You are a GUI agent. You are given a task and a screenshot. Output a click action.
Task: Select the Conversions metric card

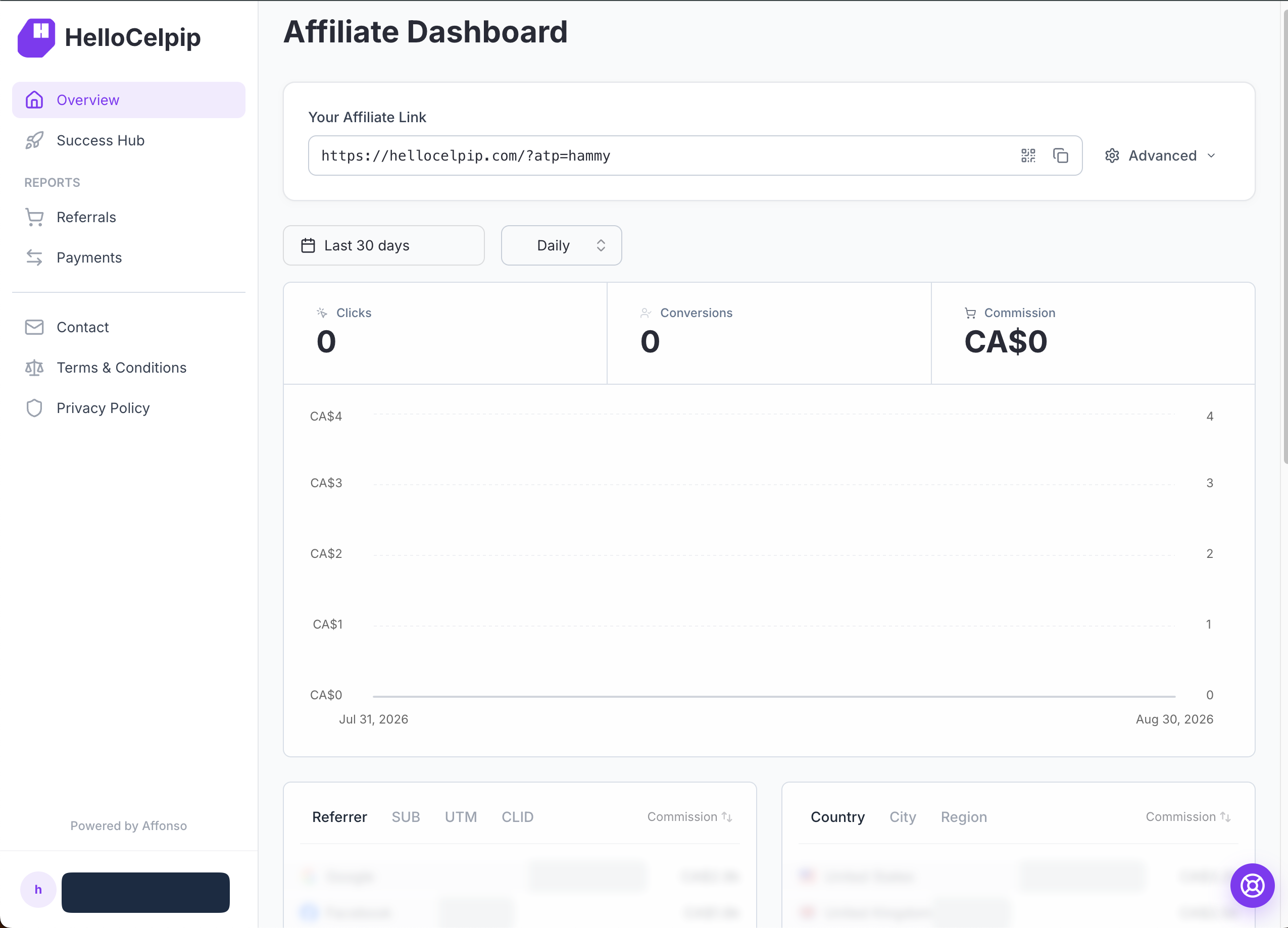pos(769,333)
